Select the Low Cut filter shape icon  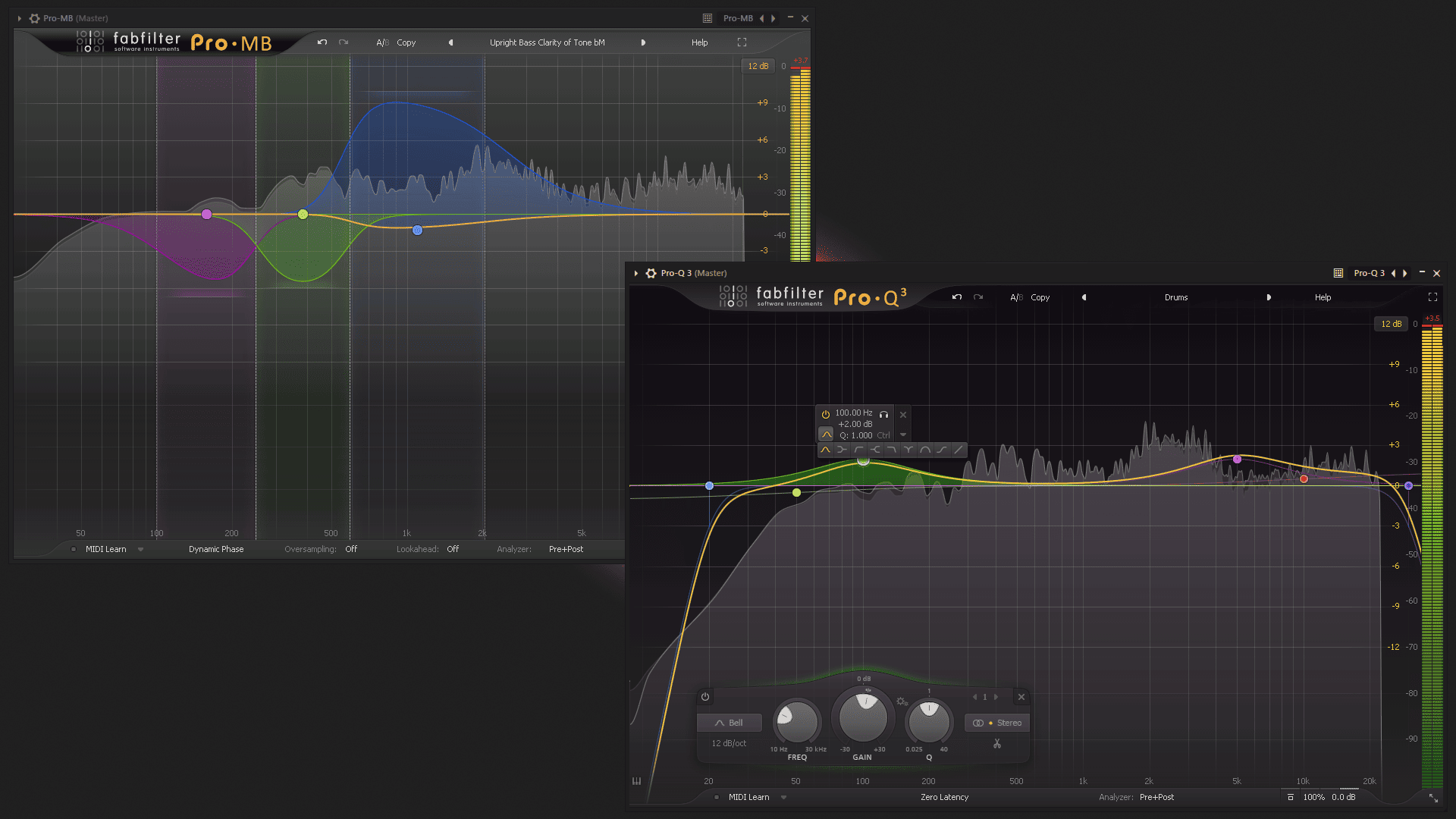click(x=858, y=450)
